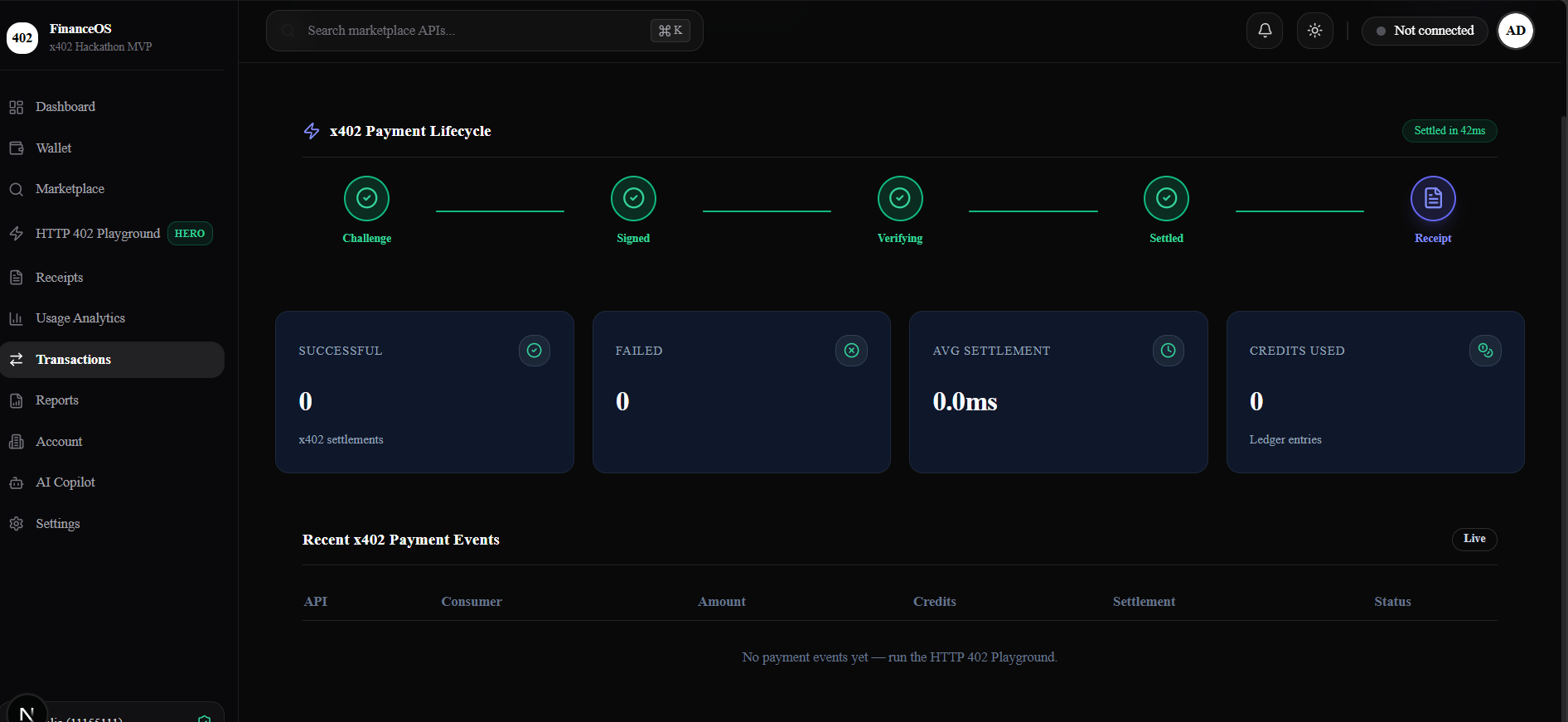Click the Signed step checkmark icon
This screenshot has width=1568, height=722.
click(633, 199)
